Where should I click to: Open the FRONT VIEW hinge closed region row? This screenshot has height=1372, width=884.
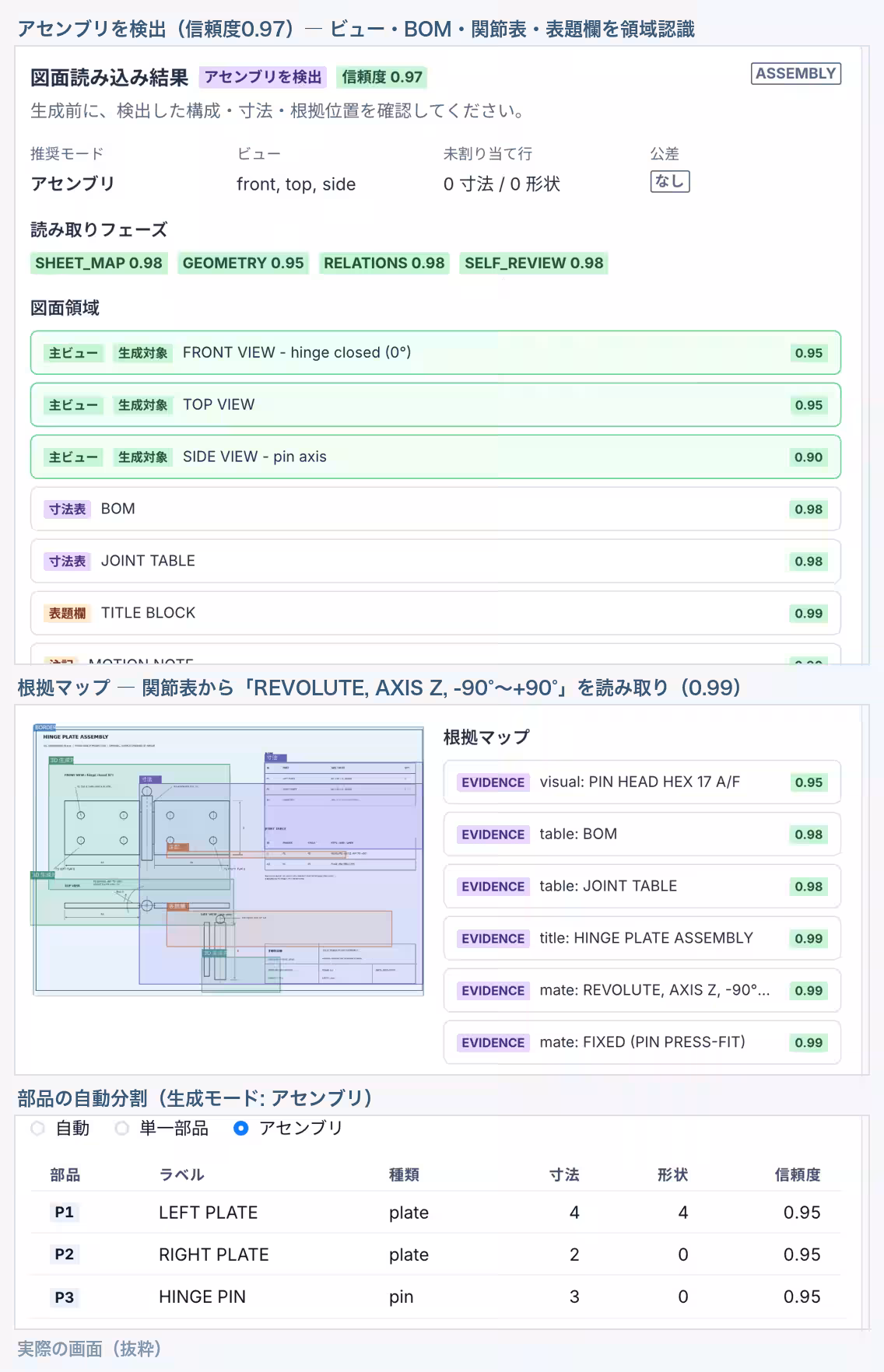pyautogui.click(x=436, y=353)
